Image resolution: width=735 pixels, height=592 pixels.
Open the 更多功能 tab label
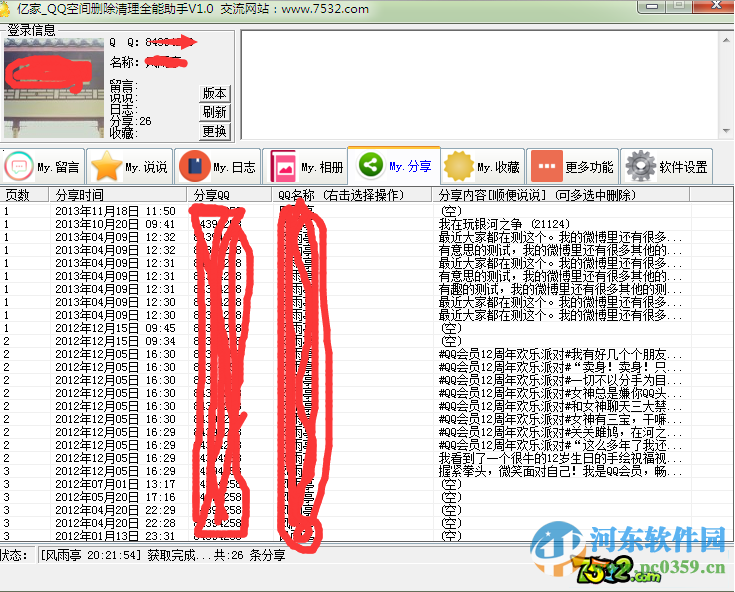pos(589,167)
